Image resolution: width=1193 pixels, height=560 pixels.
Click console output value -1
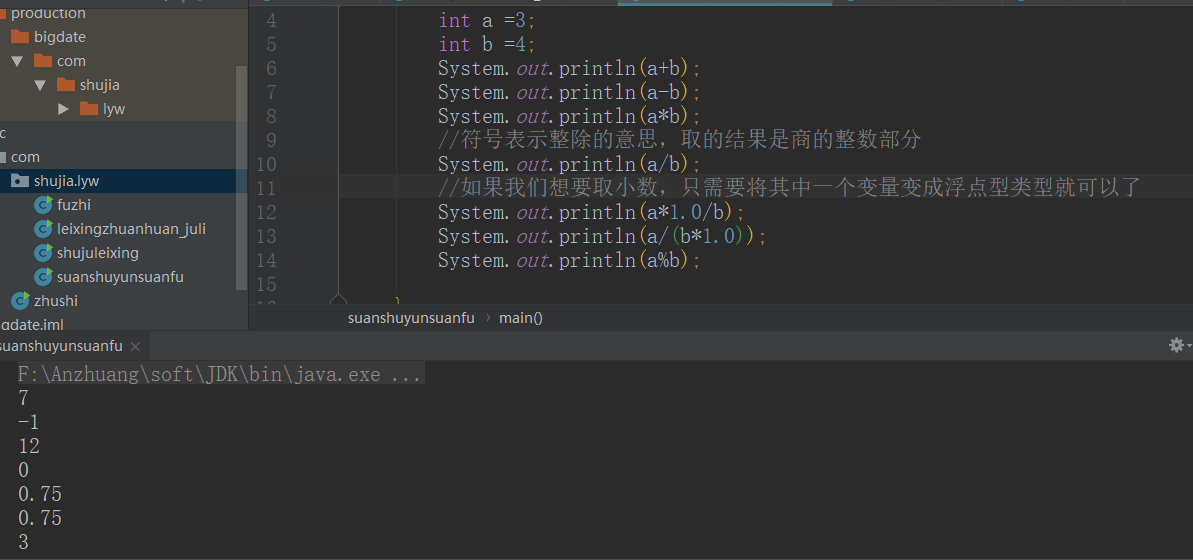point(28,422)
